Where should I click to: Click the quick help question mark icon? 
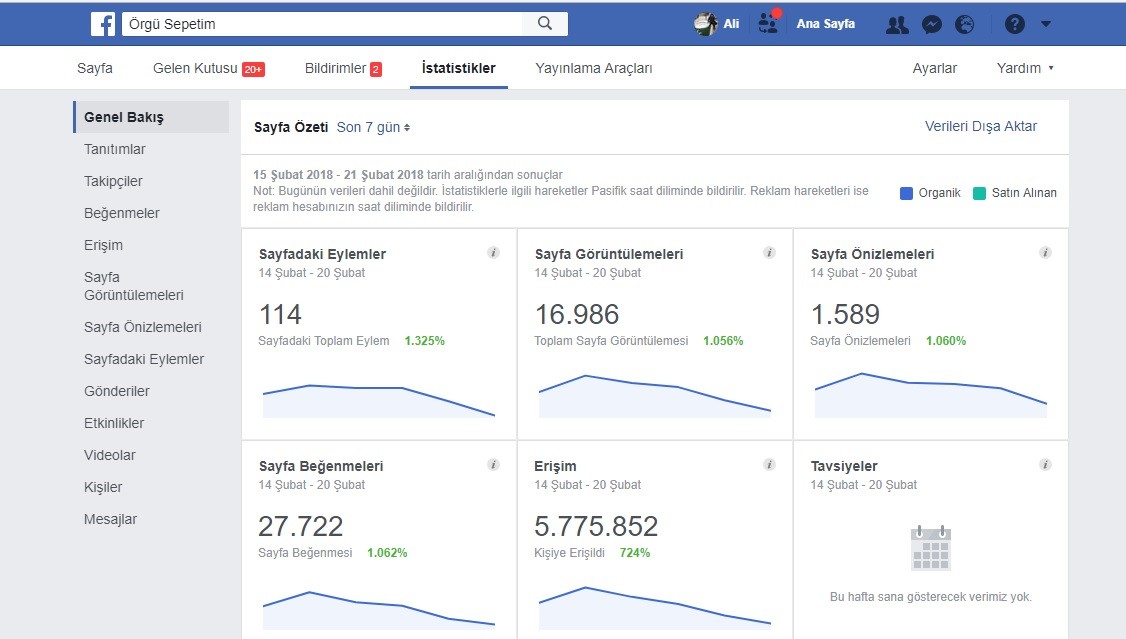coord(1015,24)
